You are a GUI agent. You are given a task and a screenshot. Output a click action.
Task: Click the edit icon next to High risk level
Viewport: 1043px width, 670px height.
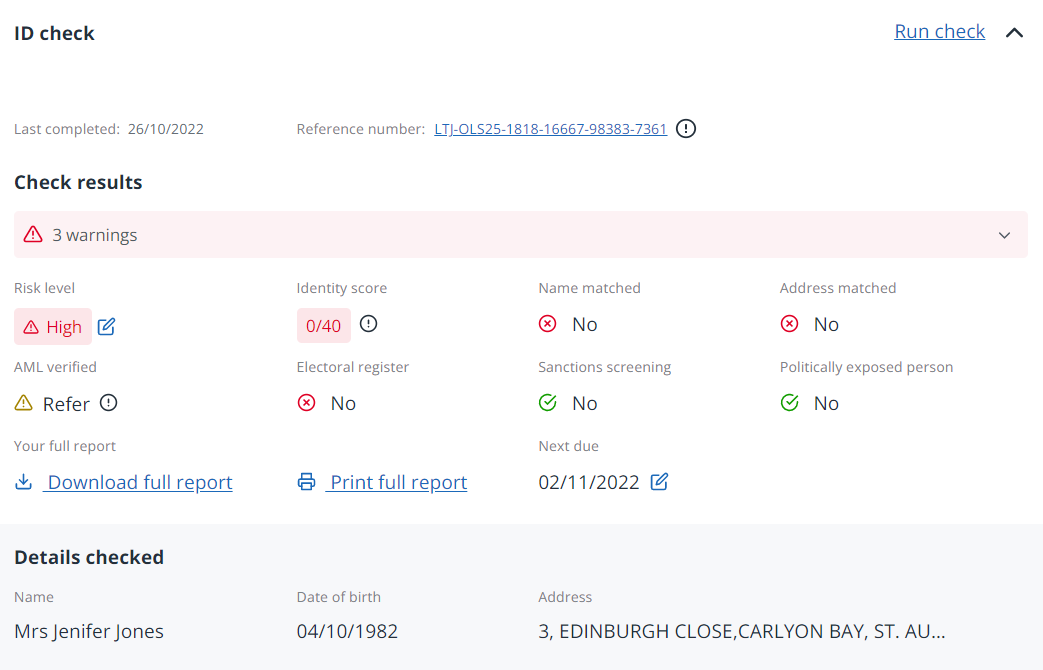[x=107, y=326]
